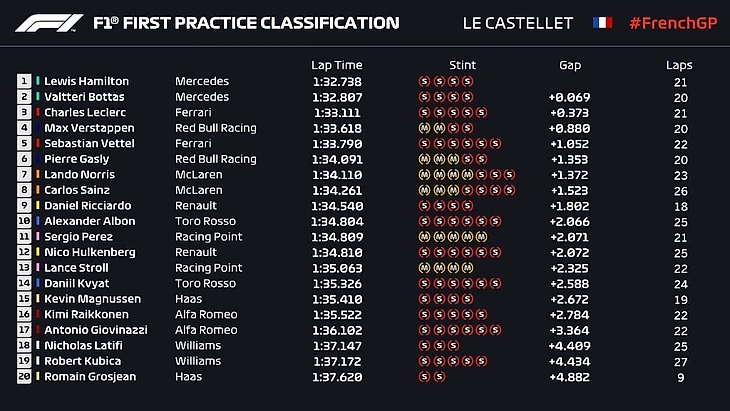Click the Le Castellet location label
The image size is (730, 411).
519,22
